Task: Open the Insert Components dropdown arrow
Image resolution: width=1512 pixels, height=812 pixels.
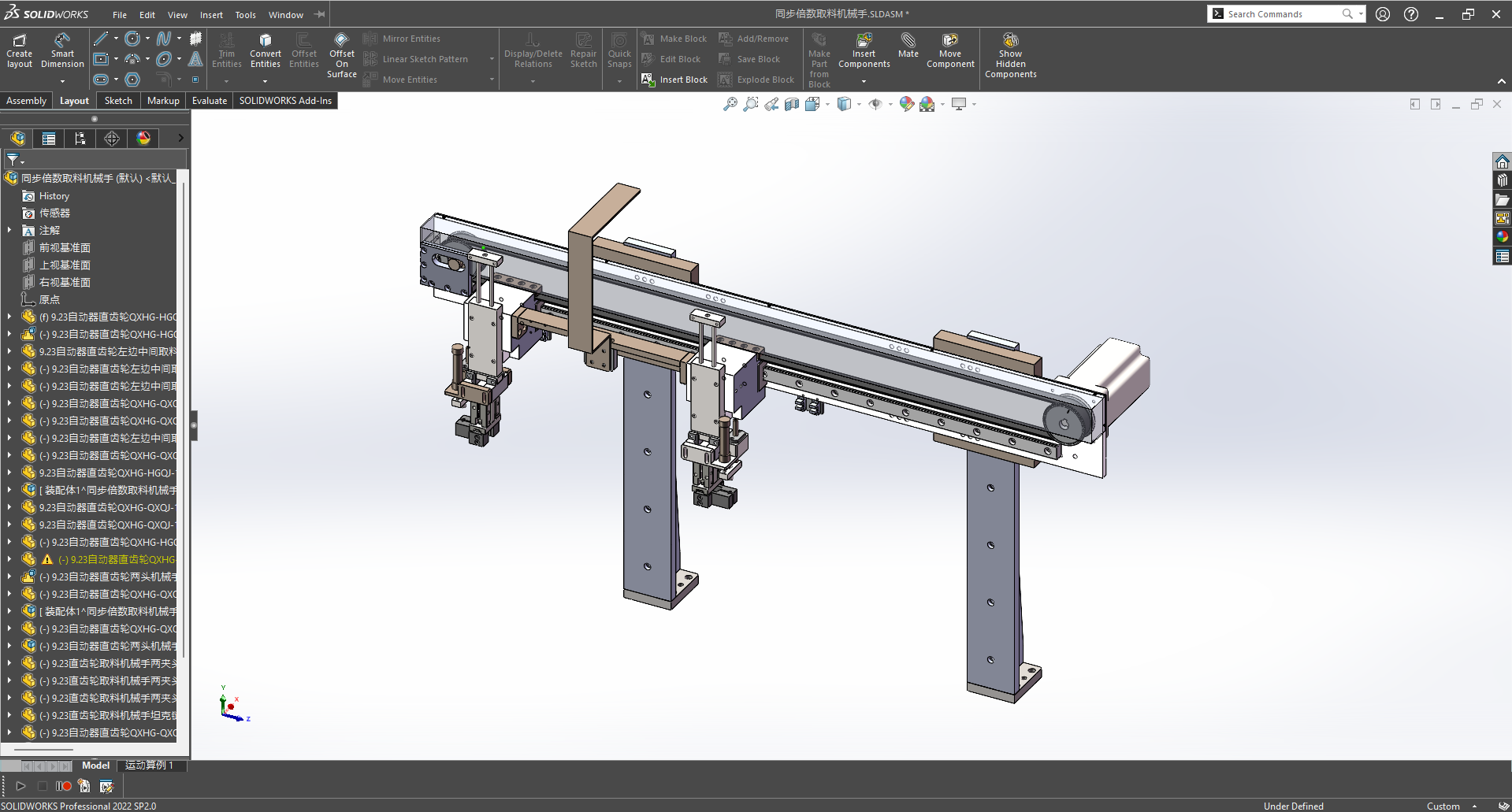Action: pos(864,81)
